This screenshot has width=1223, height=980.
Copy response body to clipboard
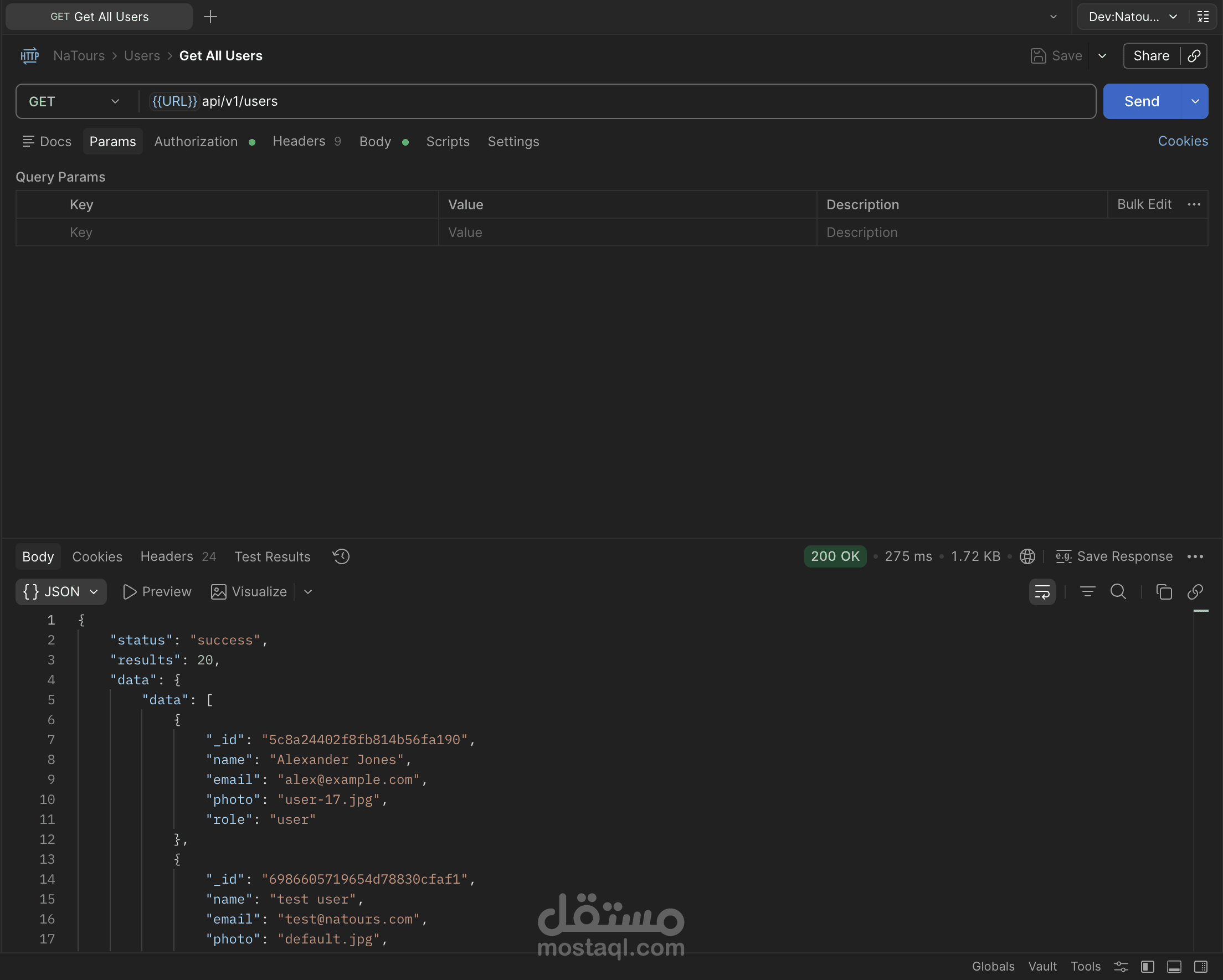[1163, 591]
